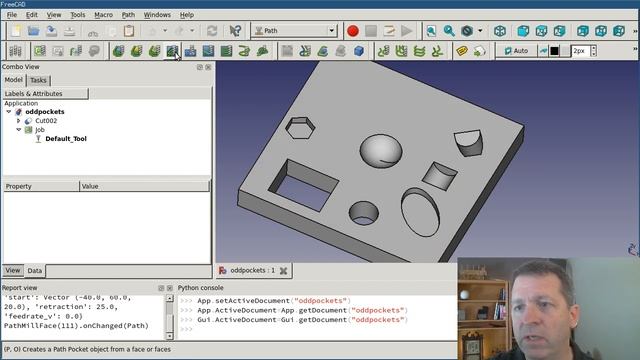
Task: Open the View menu
Action: click(53, 15)
